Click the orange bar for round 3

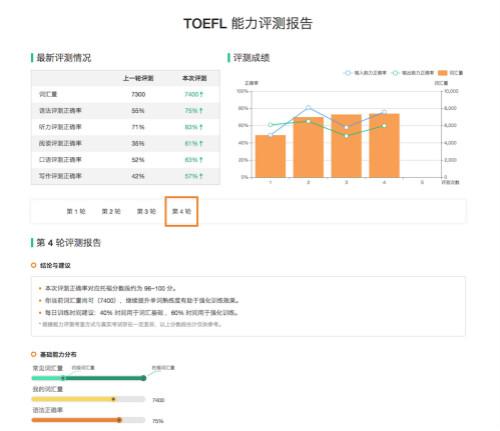point(346,146)
